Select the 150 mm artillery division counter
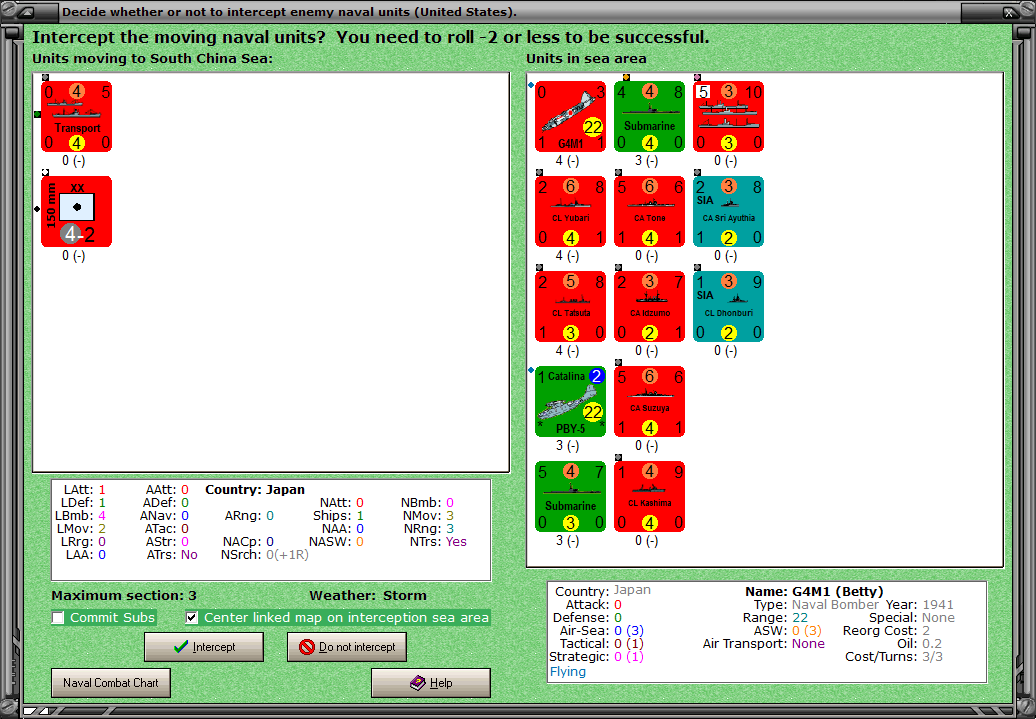This screenshot has width=1036, height=719. pyautogui.click(x=77, y=211)
